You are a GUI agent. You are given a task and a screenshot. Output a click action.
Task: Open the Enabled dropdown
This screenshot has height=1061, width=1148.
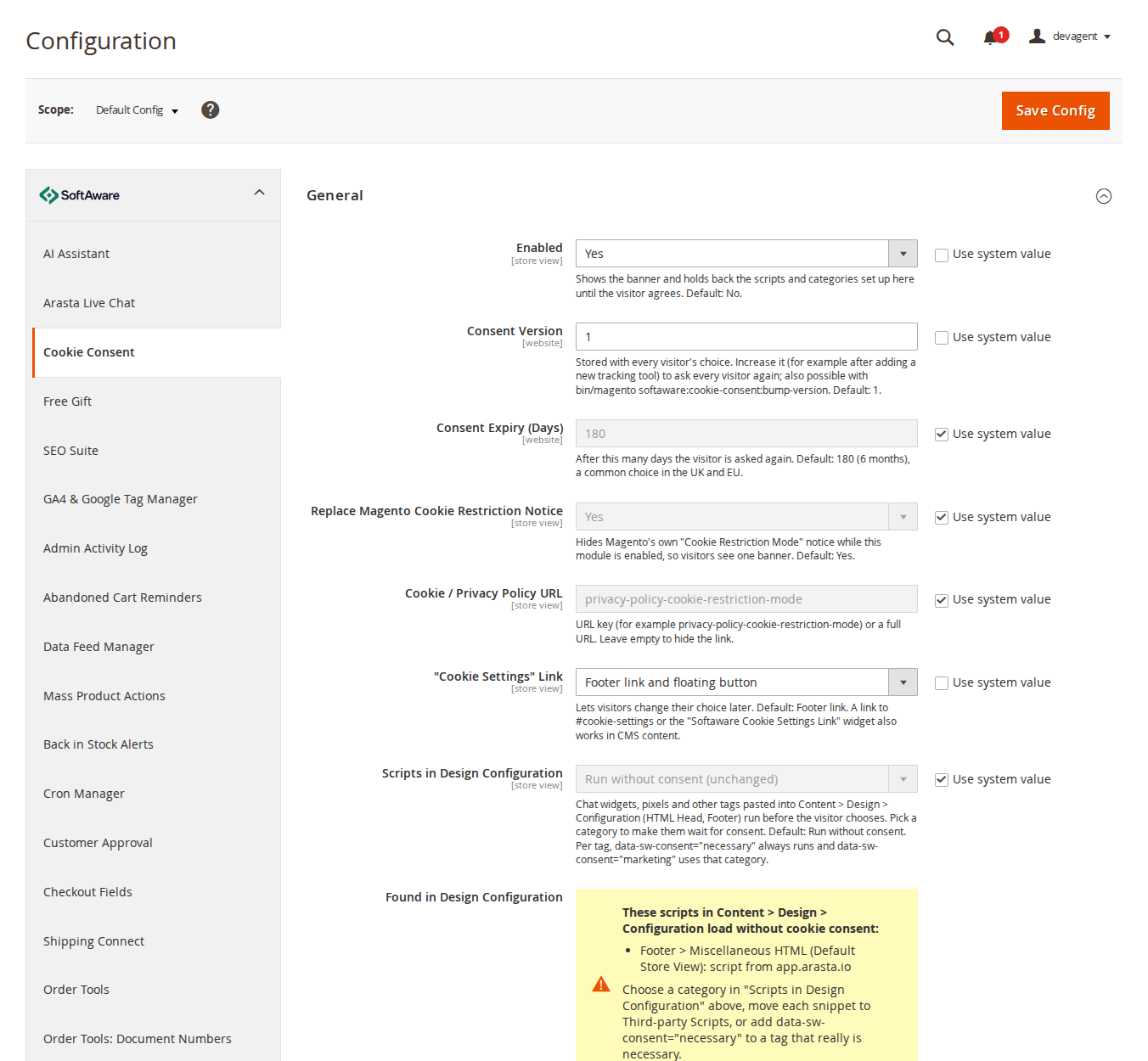746,254
